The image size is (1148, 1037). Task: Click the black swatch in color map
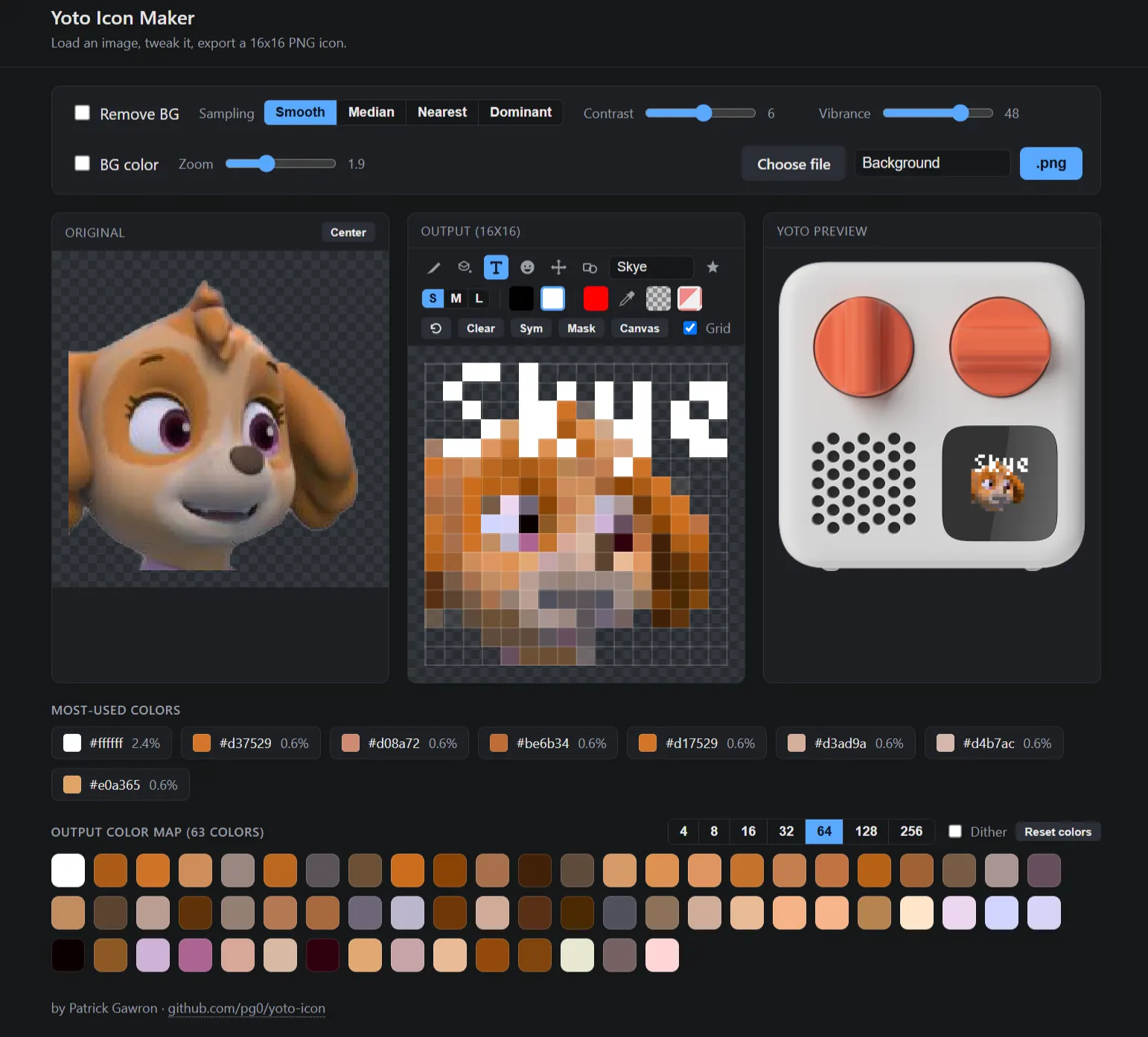(x=68, y=955)
